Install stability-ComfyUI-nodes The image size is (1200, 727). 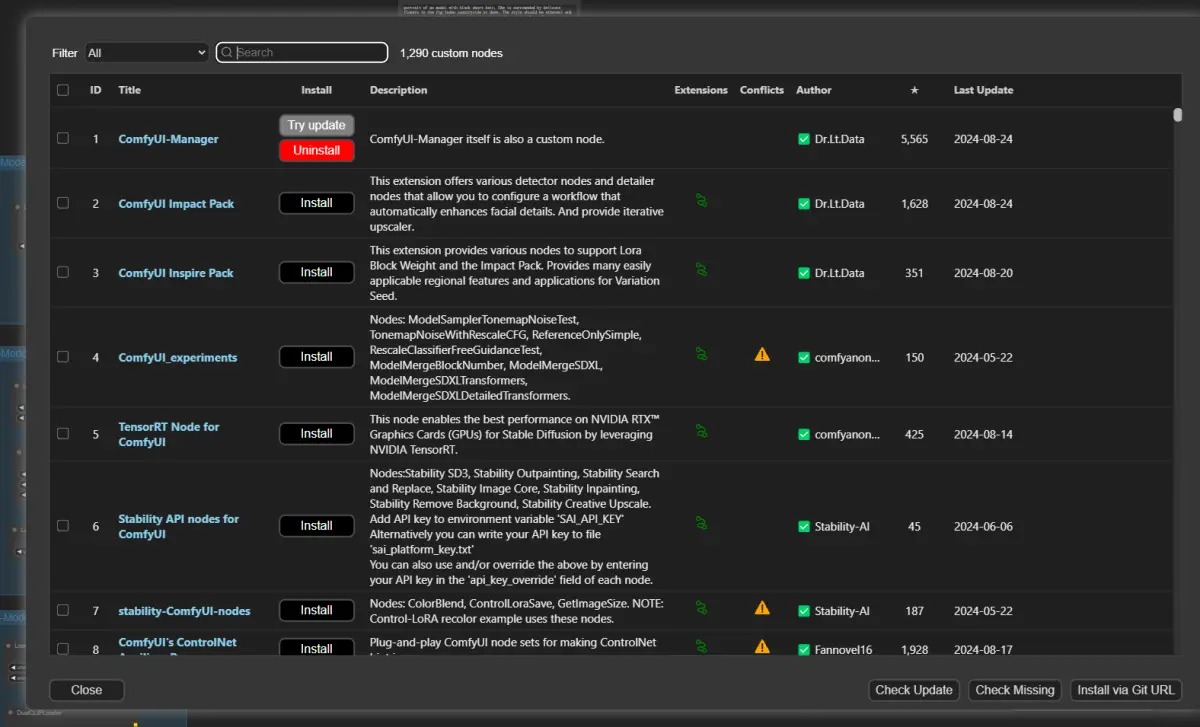pyautogui.click(x=316, y=610)
